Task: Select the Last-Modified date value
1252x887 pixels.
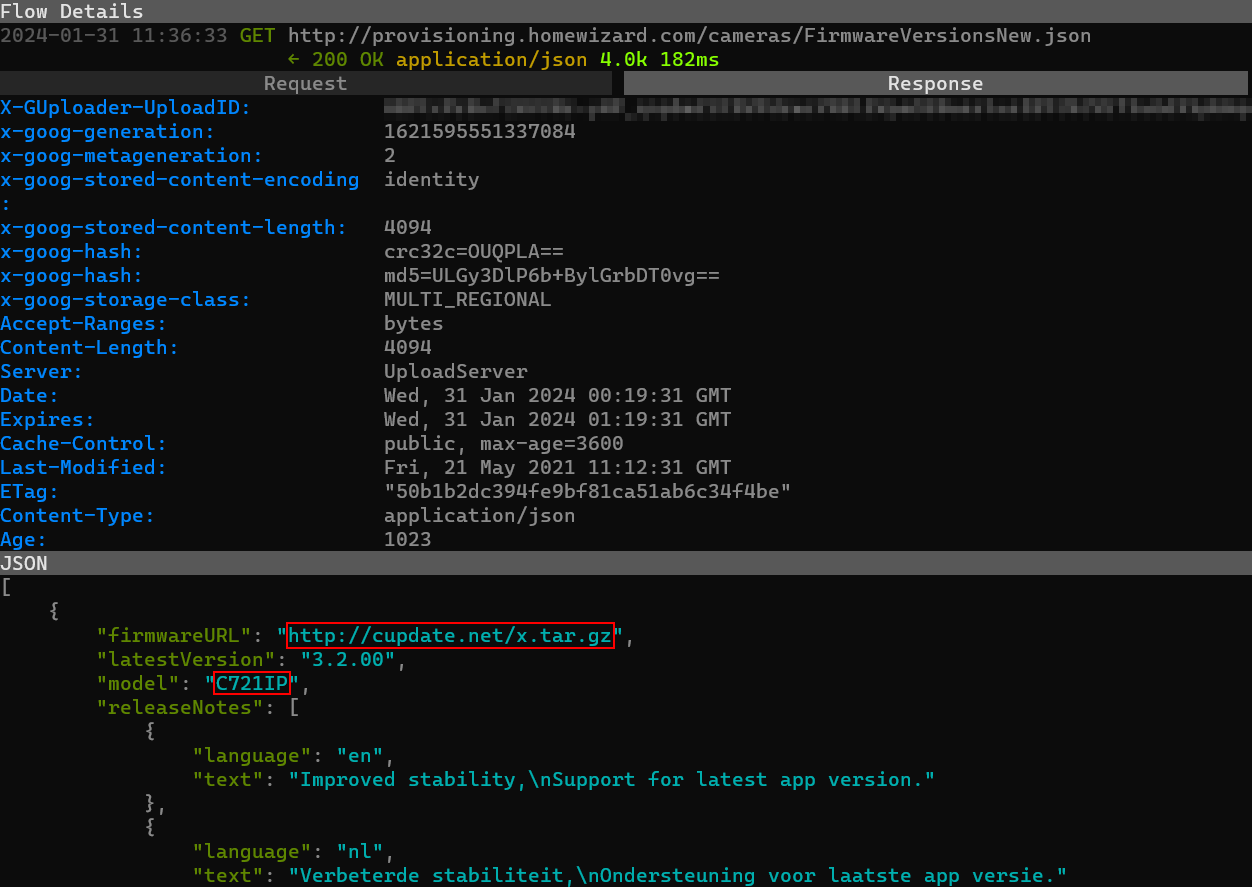Action: (557, 468)
